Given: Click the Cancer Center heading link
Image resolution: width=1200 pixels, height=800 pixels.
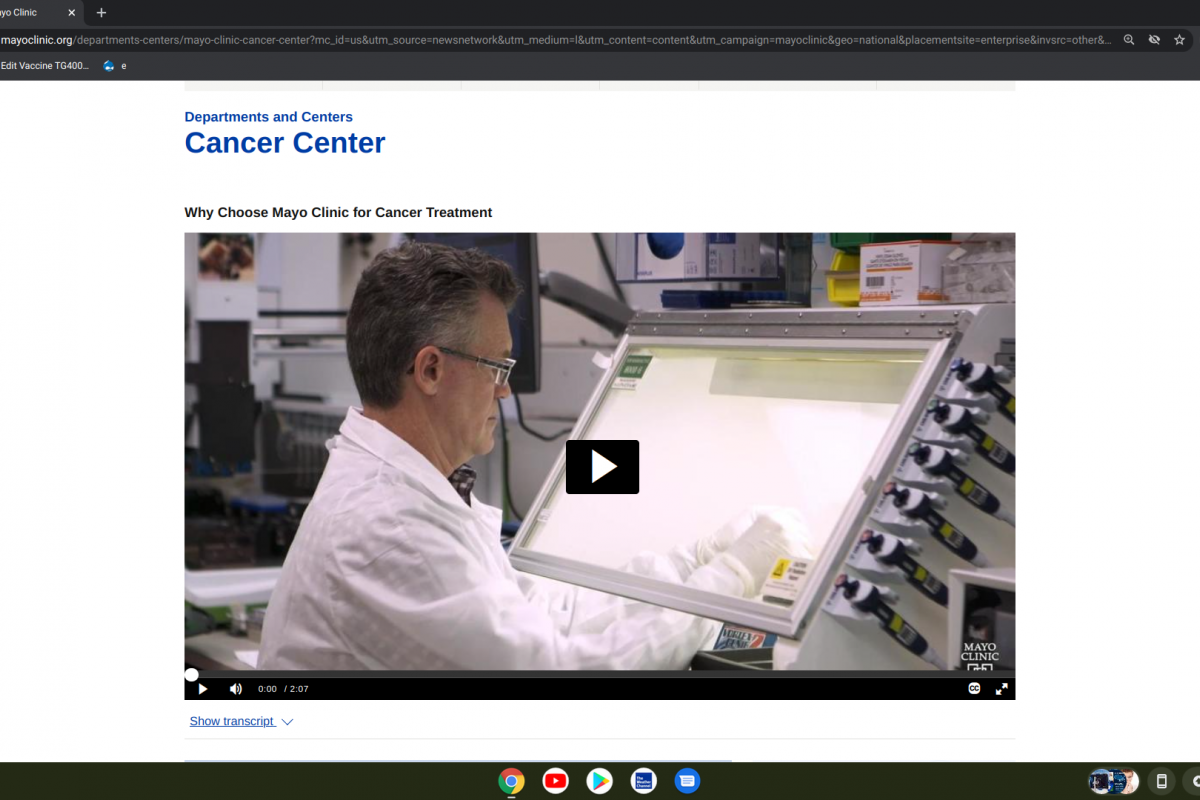Looking at the screenshot, I should 285,143.
